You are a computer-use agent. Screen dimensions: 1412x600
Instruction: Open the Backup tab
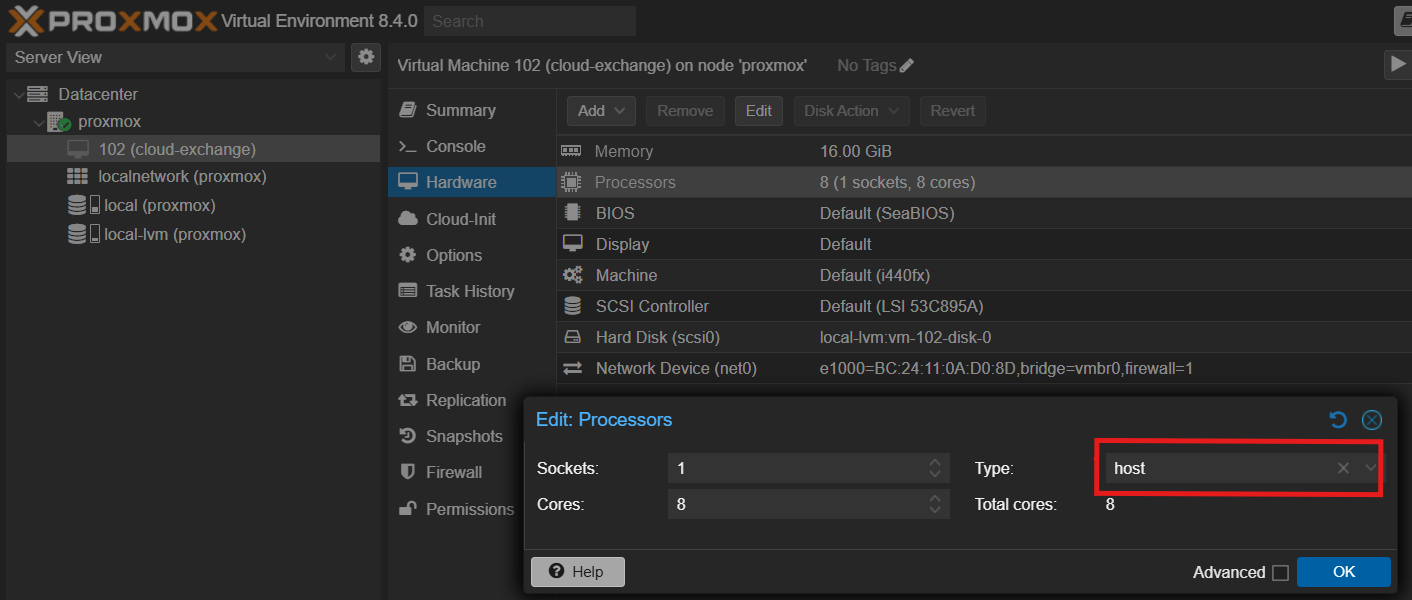coord(471,364)
